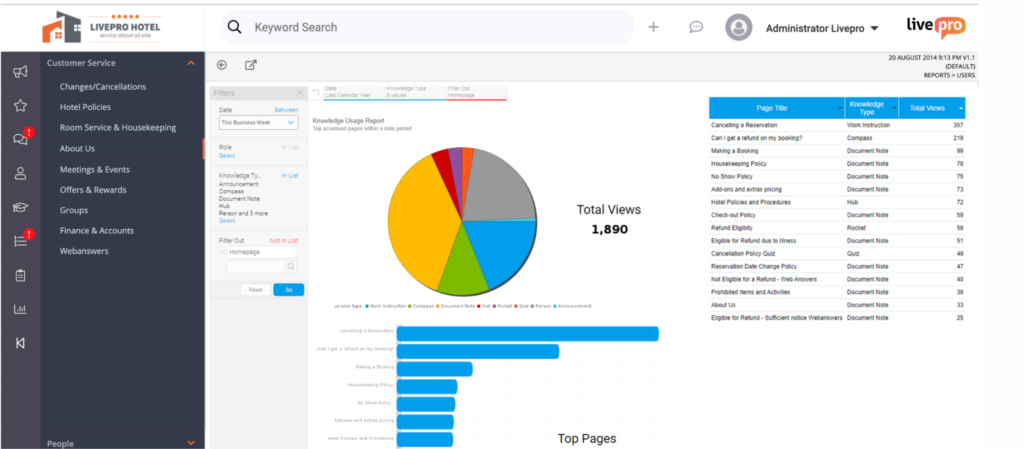Collapse the sidebar using the arrow icon
1024x449 pixels.
(20, 343)
